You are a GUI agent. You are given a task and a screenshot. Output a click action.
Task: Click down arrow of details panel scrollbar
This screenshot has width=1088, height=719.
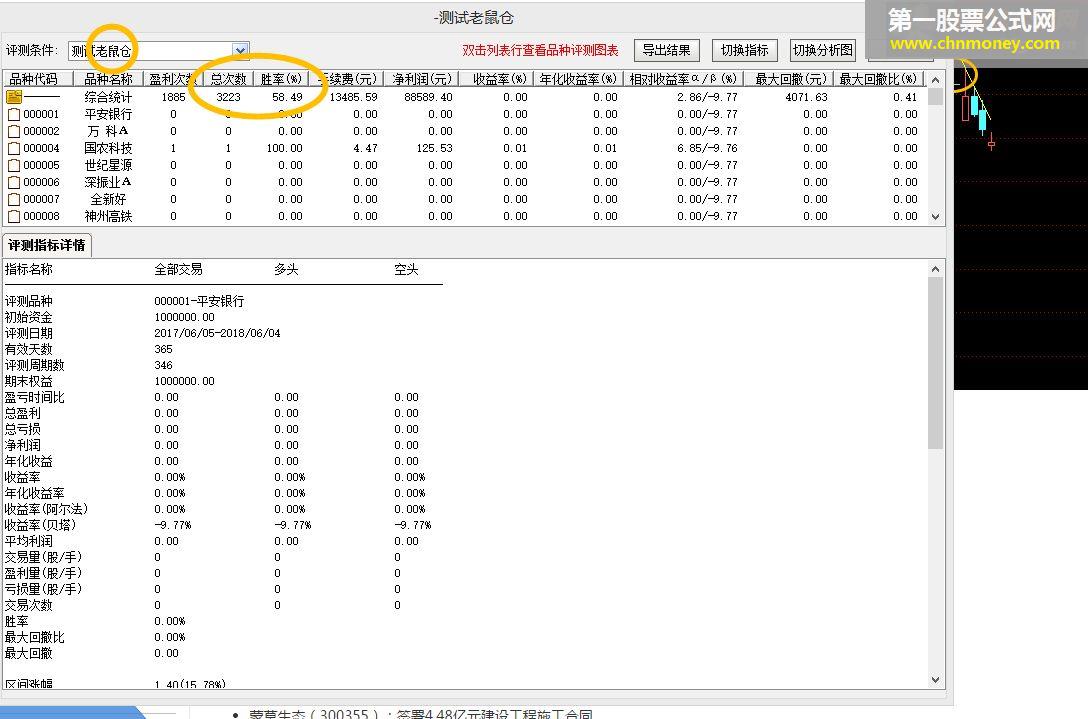point(935,680)
